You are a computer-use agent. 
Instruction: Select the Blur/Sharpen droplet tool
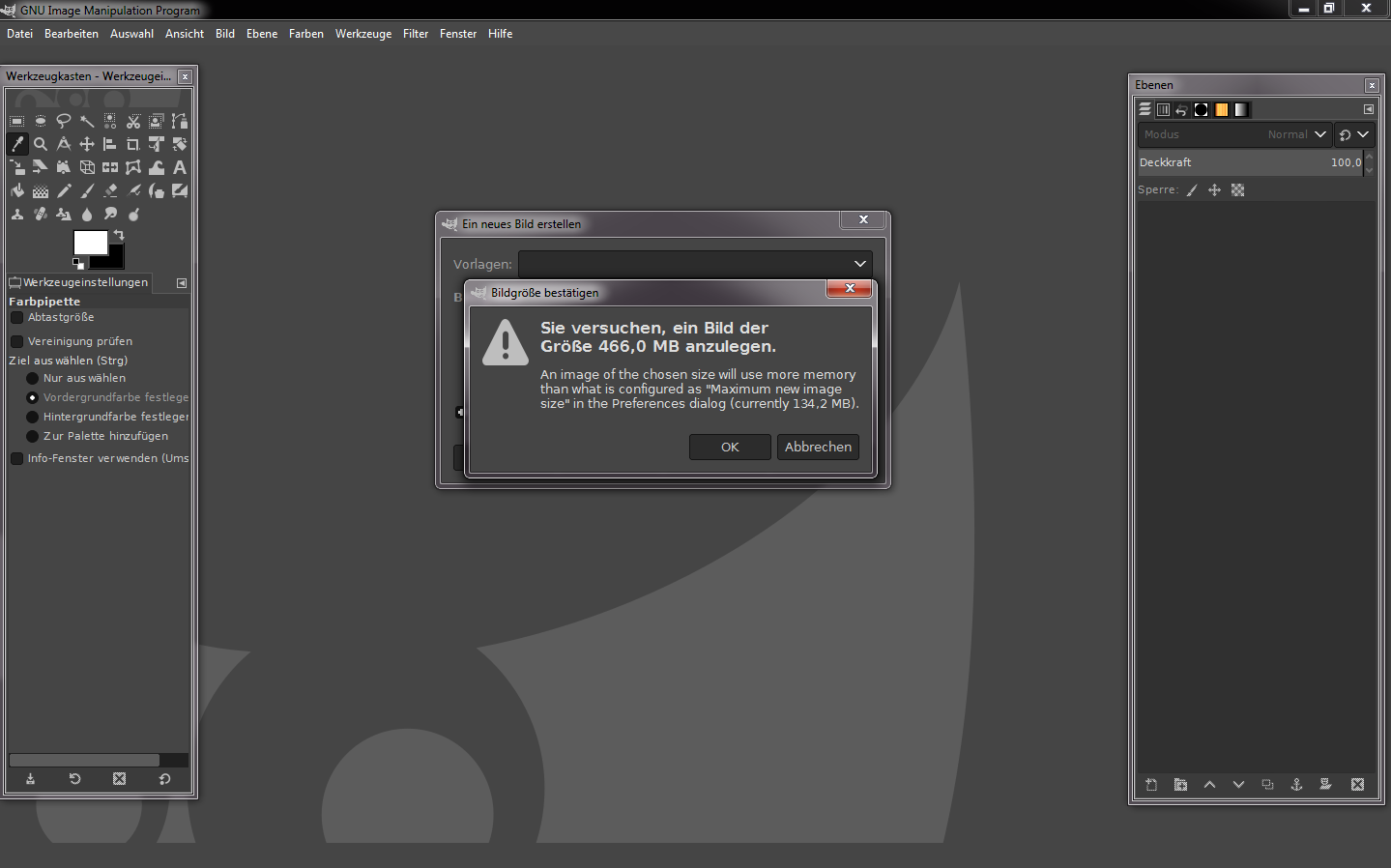click(87, 214)
